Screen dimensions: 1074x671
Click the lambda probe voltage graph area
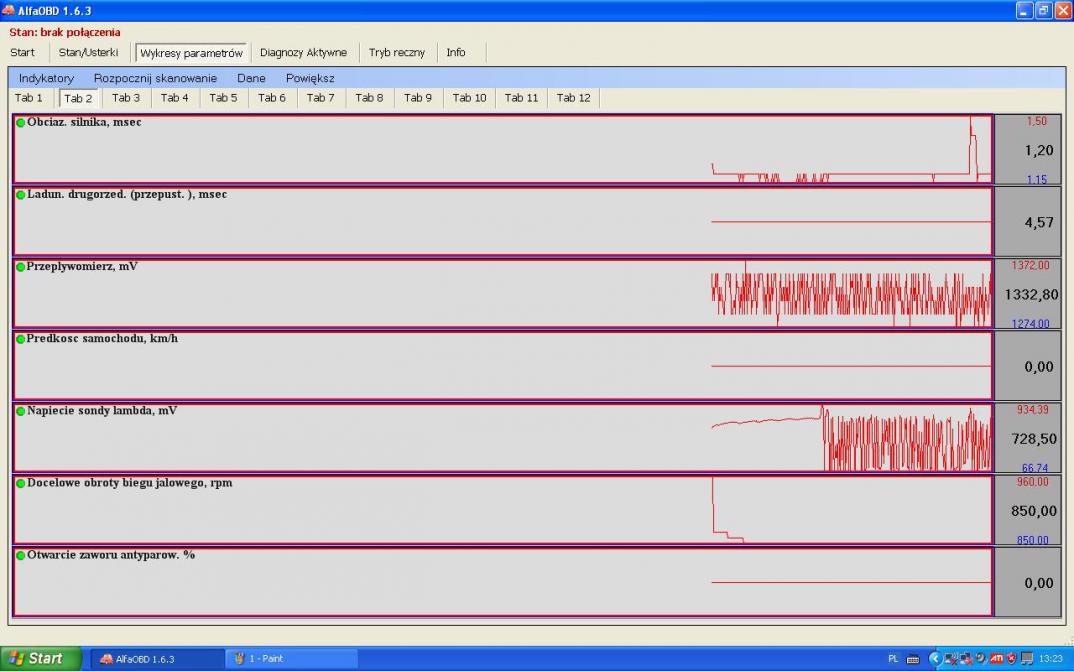502,438
